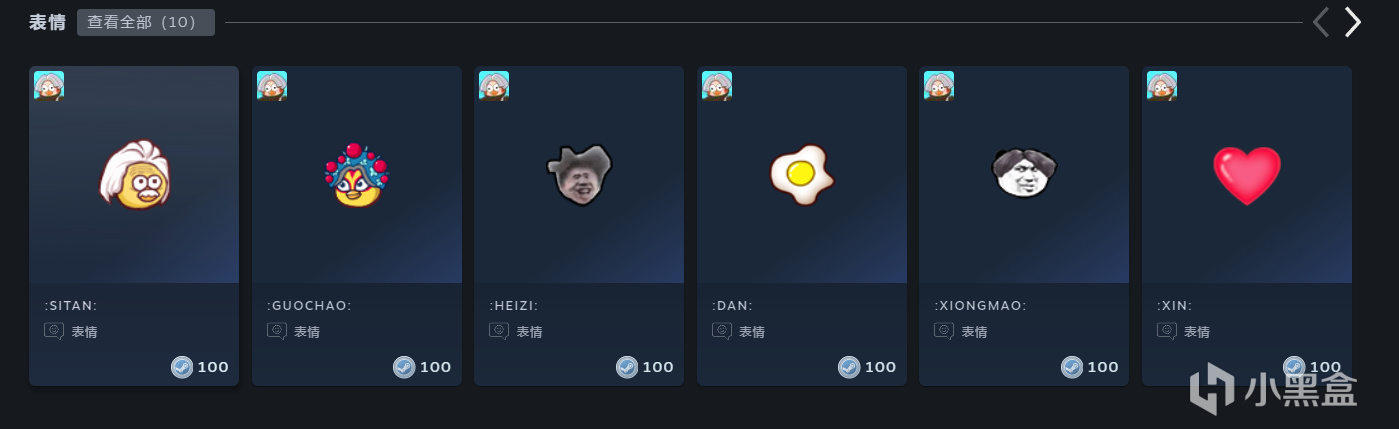Click the 100 points price on HEIZI card
Image resolution: width=1399 pixels, height=429 pixels.
tap(658, 367)
